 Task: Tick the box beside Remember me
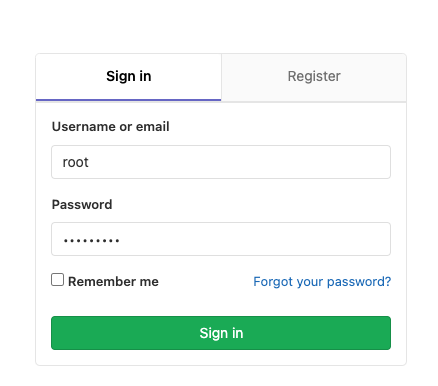[57, 280]
